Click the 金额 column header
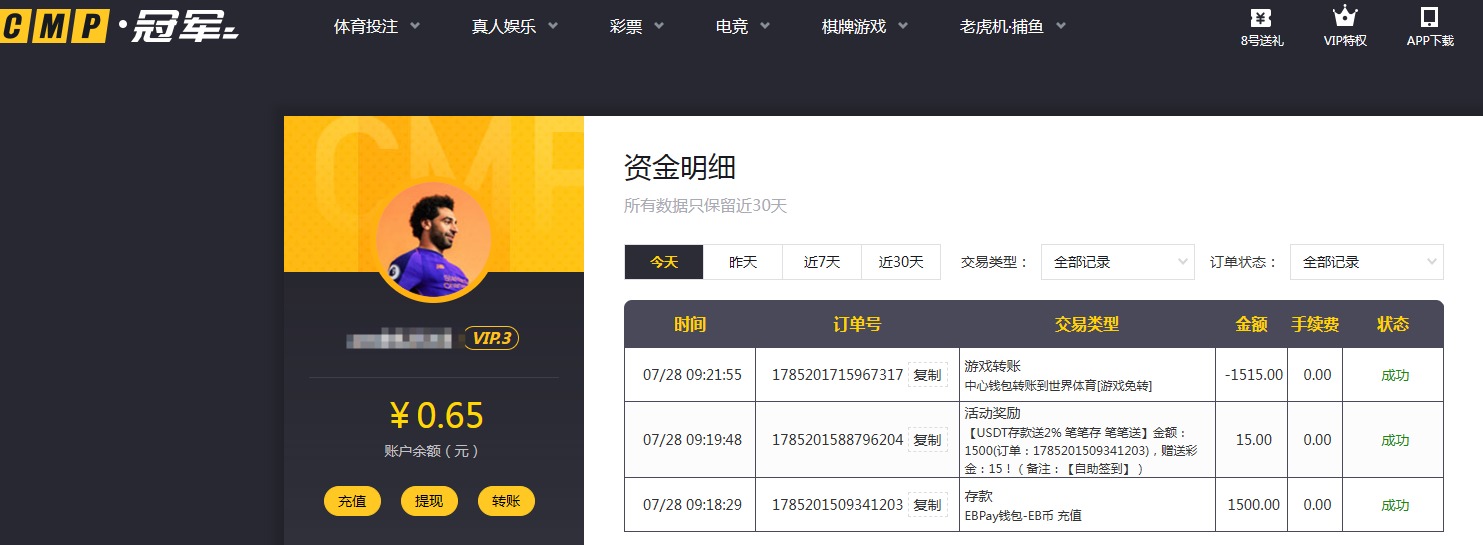Image resolution: width=1483 pixels, height=545 pixels. pyautogui.click(x=1252, y=324)
